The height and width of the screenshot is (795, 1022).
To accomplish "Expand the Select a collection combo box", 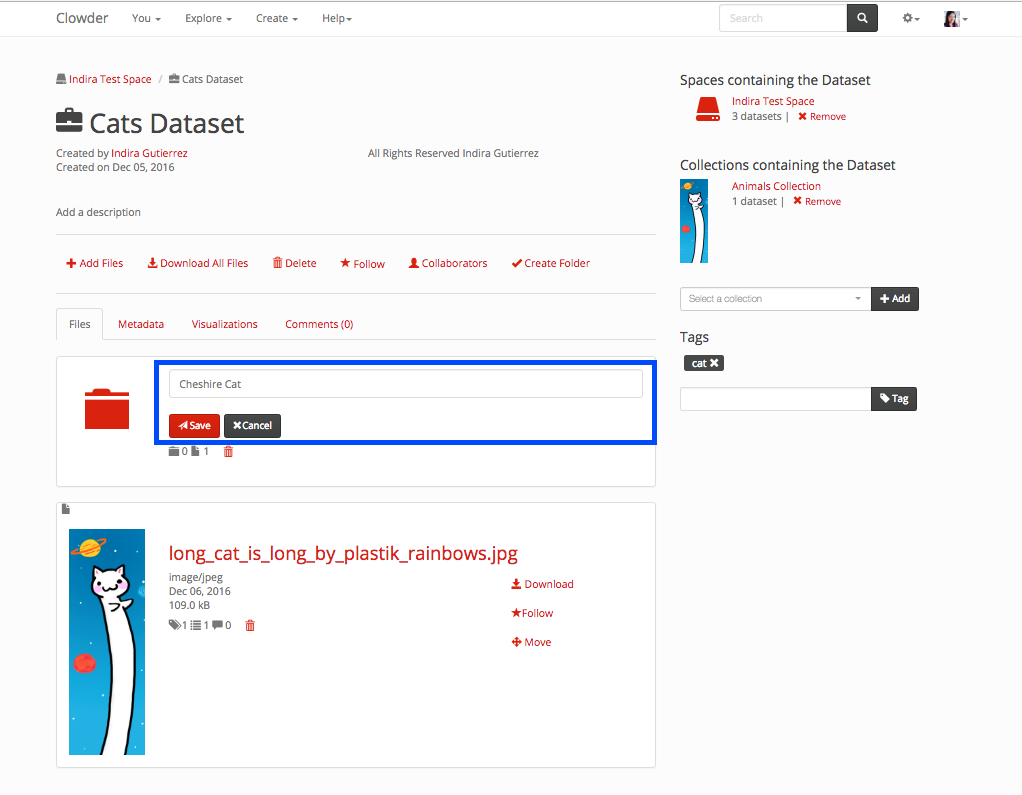I will click(775, 298).
